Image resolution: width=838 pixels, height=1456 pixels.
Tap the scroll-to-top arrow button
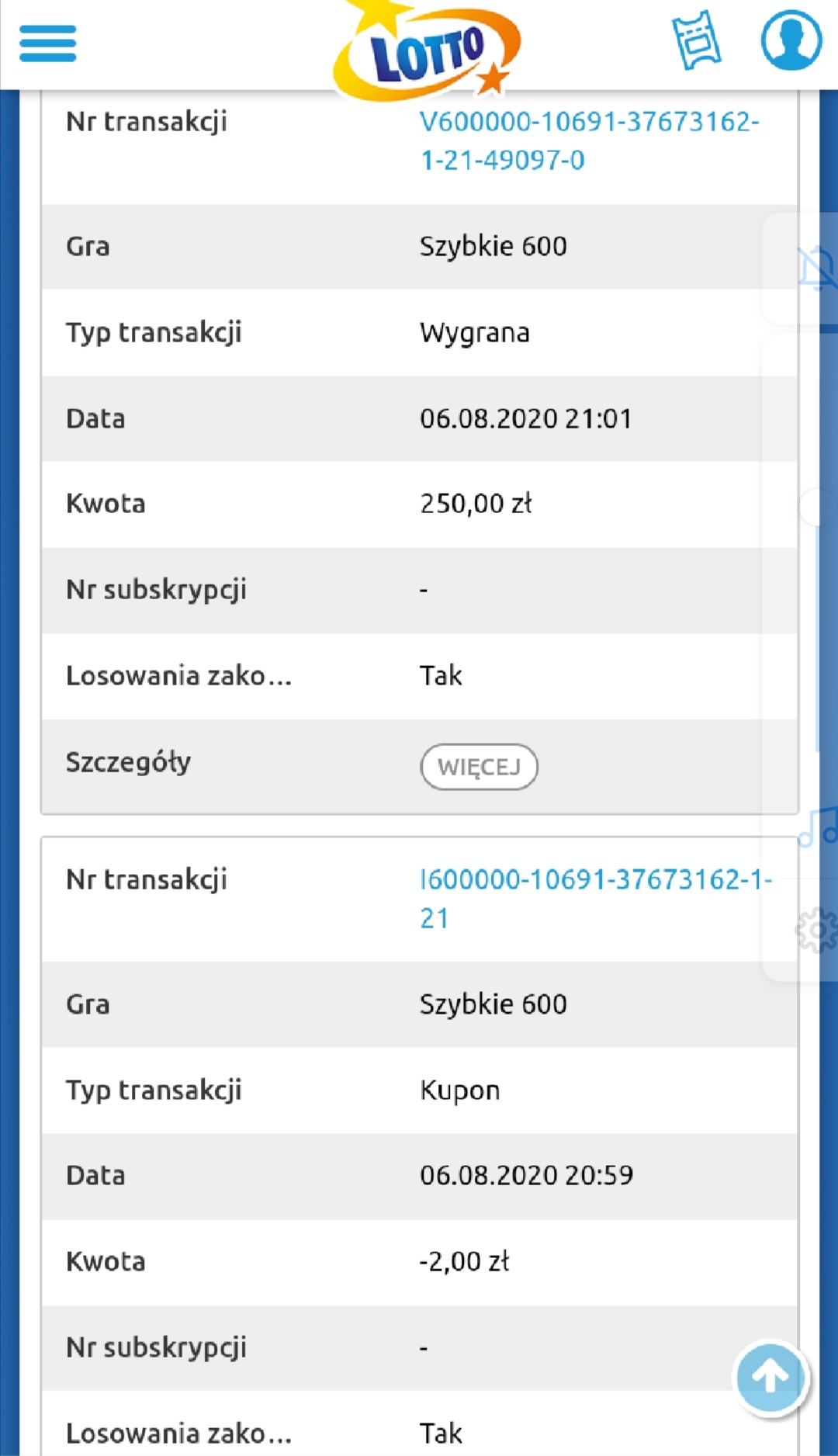[770, 1378]
